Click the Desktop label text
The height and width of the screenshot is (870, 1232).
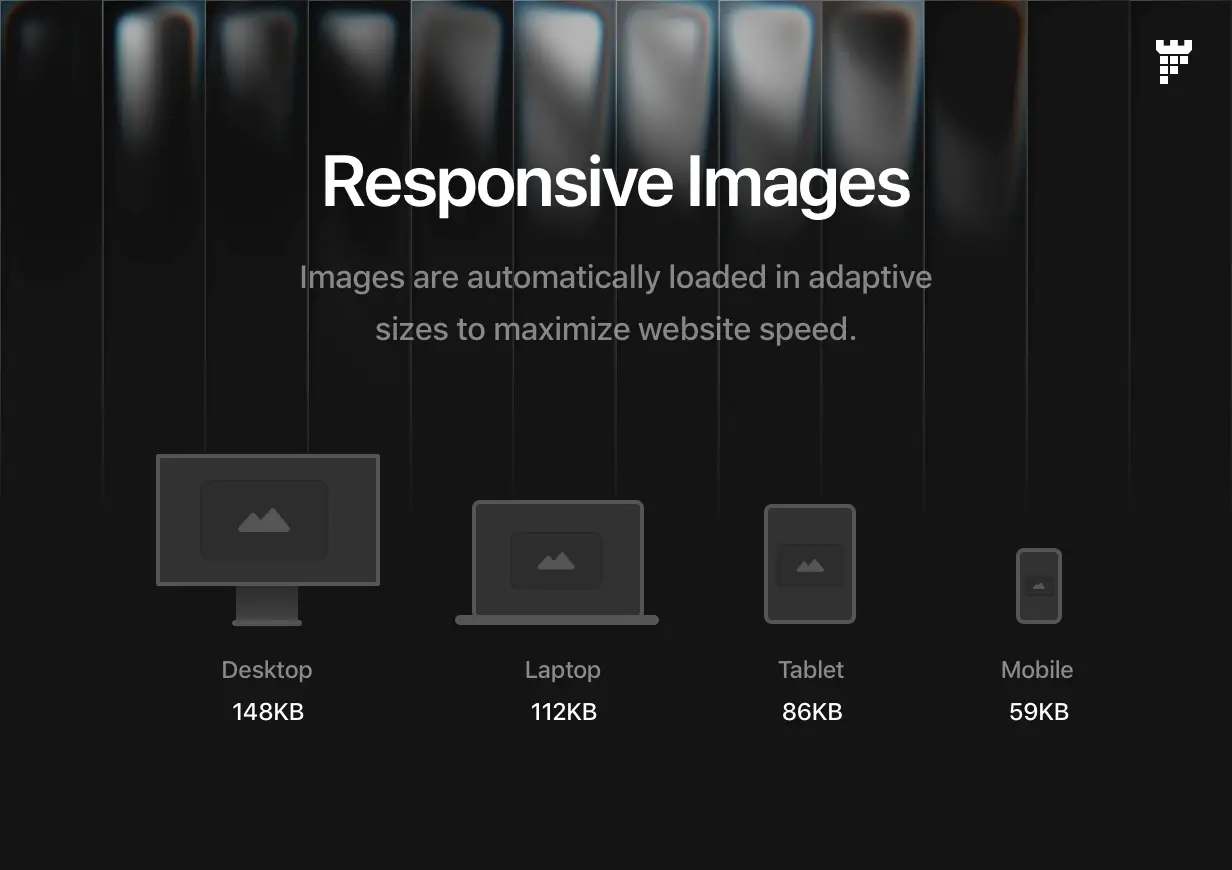tap(267, 670)
